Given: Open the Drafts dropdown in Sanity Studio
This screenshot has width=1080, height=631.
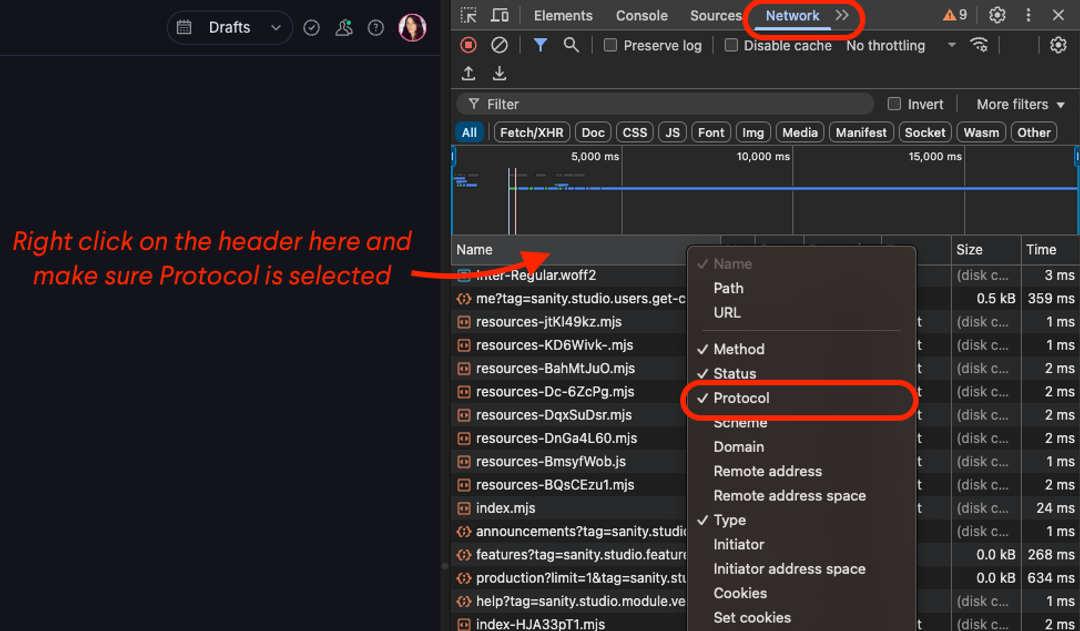Looking at the screenshot, I should click(x=229, y=27).
